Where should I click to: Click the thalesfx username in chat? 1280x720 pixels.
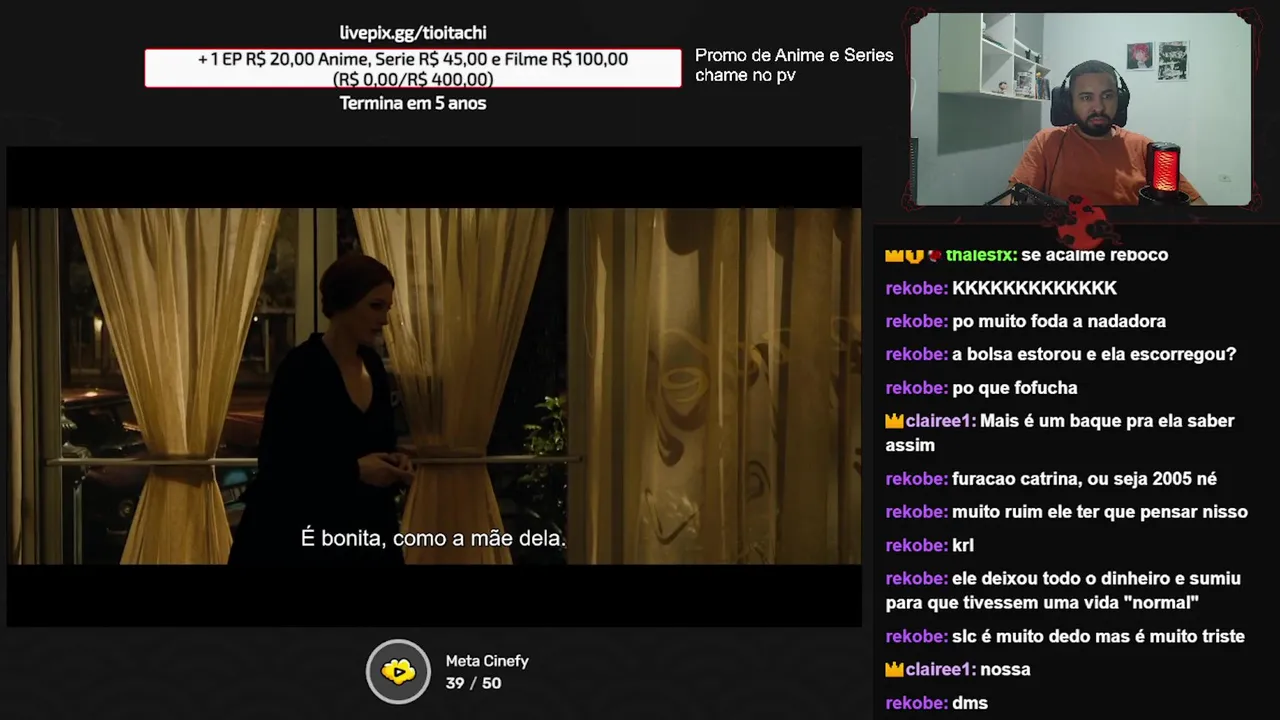pos(982,255)
